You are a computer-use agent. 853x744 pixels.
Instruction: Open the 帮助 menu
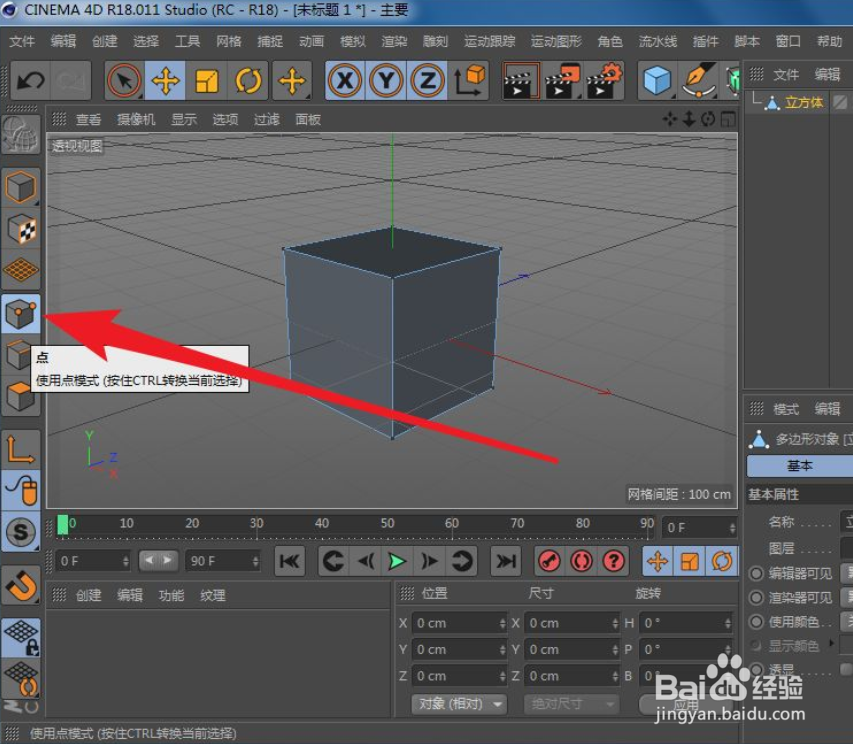[x=830, y=41]
